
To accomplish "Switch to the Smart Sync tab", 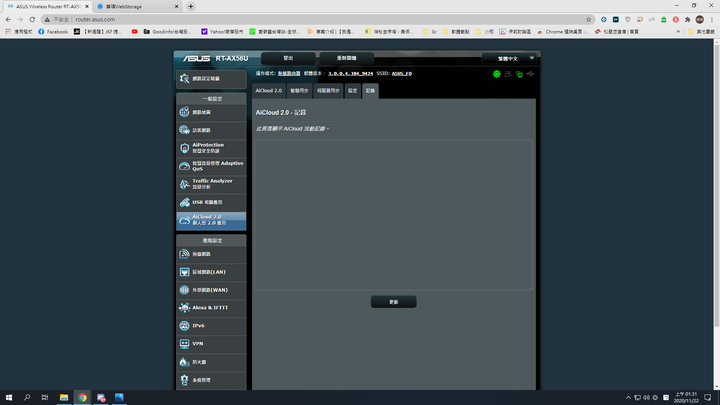I will [x=299, y=91].
